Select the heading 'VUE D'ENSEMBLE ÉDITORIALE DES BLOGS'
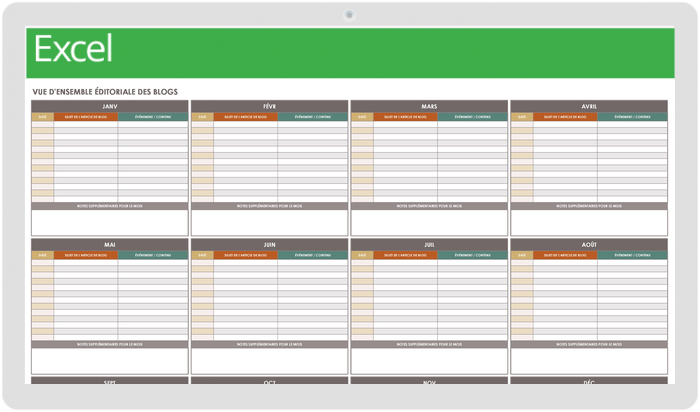700x412 pixels. coord(105,92)
